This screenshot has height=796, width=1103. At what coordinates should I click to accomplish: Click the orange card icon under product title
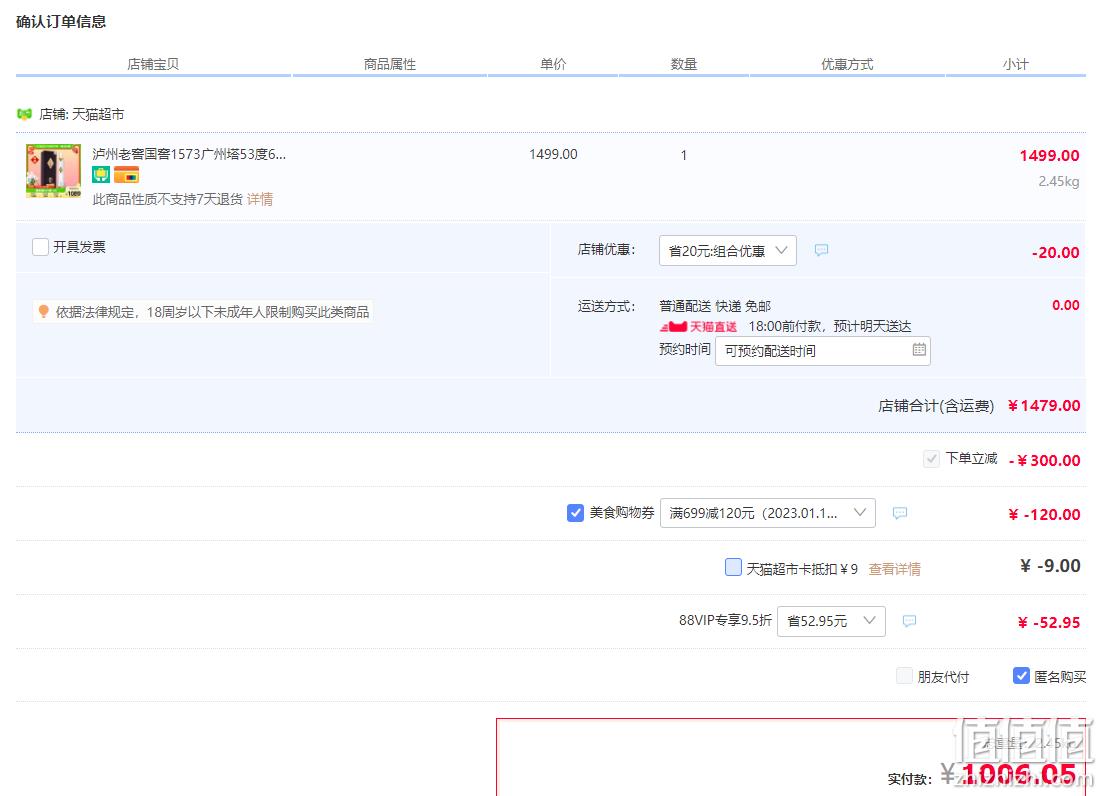[x=127, y=174]
